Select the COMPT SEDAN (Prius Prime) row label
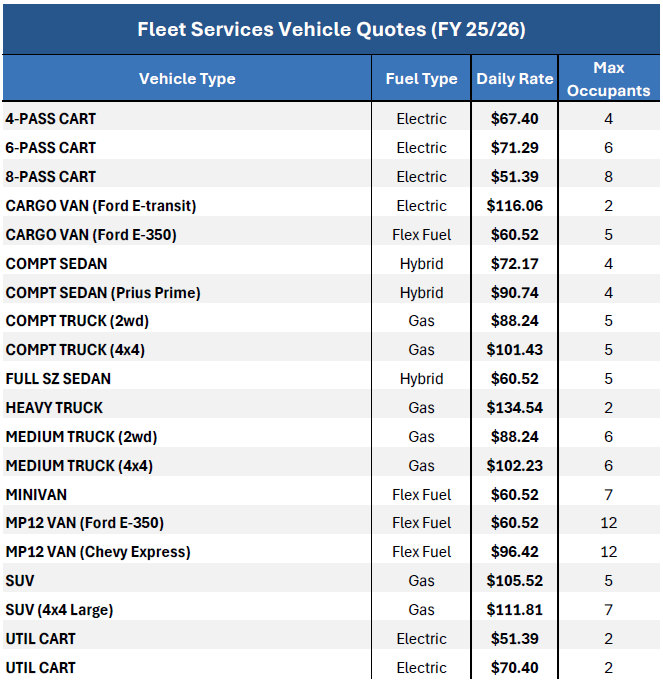The width and height of the screenshot is (663, 682). tap(103, 293)
